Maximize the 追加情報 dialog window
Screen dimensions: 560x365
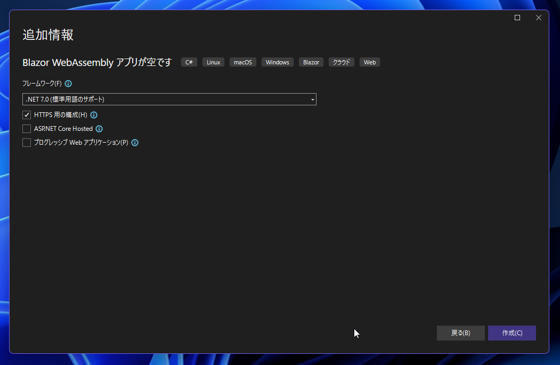(517, 18)
